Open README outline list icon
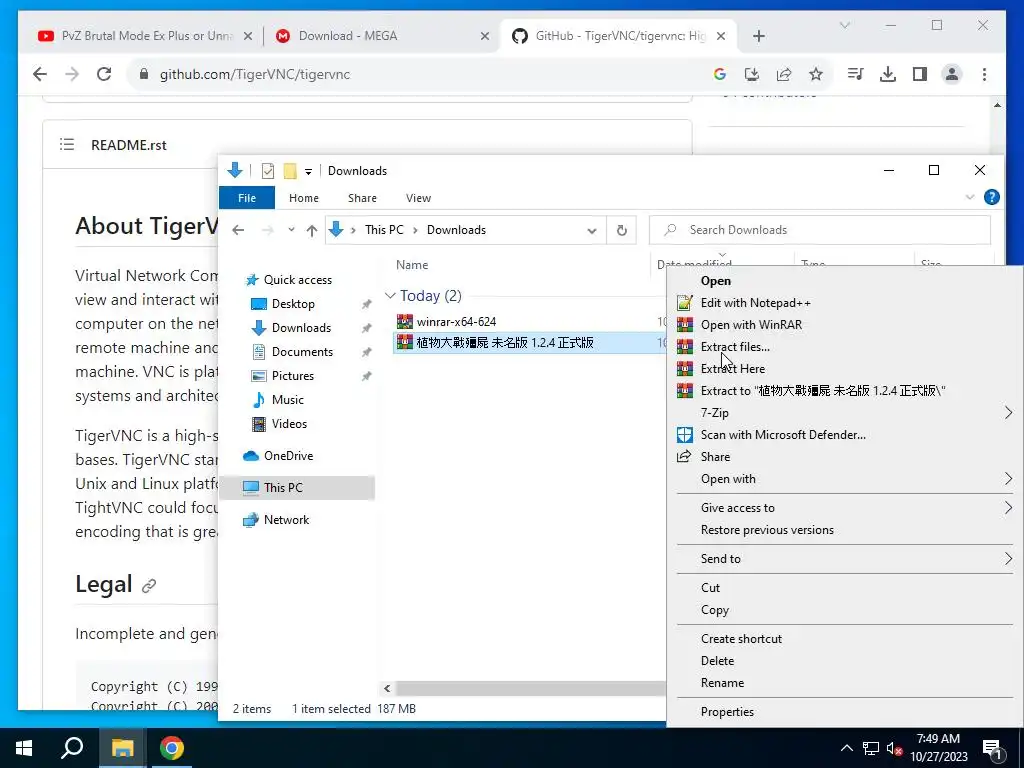The height and width of the screenshot is (768, 1024). (67, 144)
